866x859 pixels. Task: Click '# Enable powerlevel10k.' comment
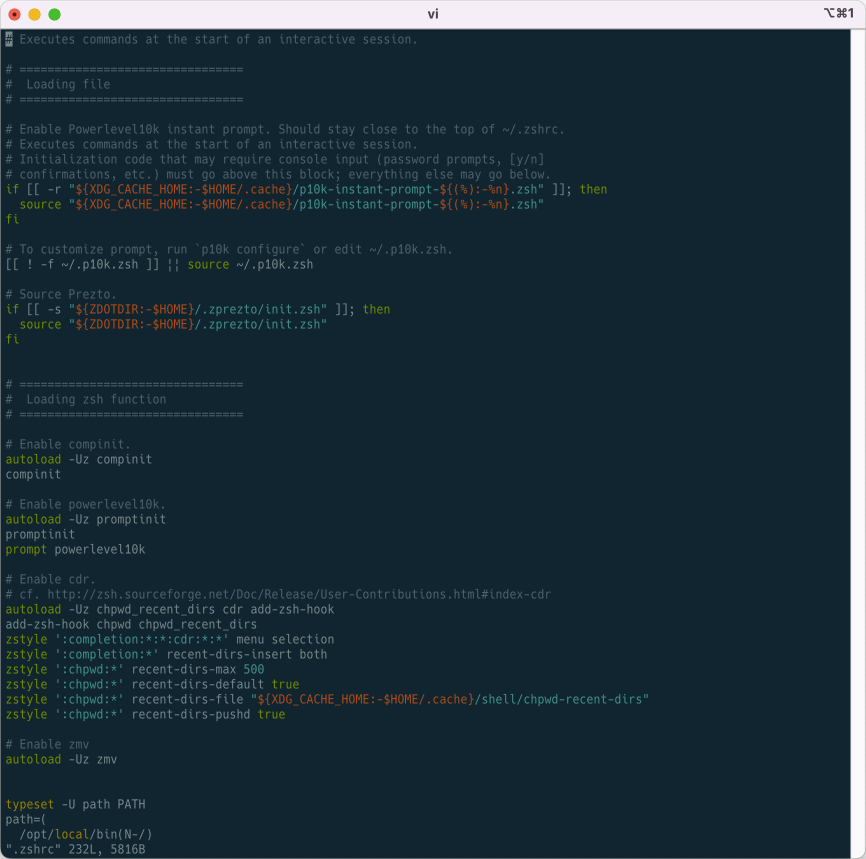[86, 504]
